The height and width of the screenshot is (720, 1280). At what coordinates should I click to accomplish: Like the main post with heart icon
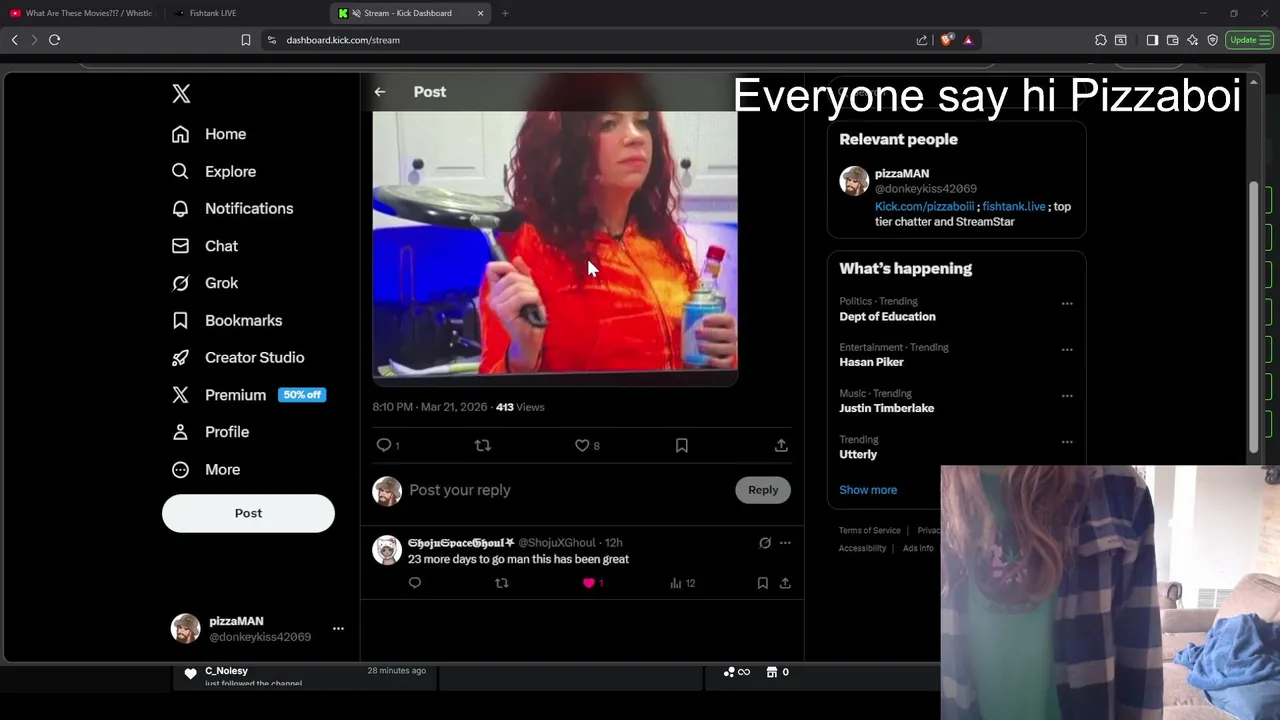click(x=582, y=445)
